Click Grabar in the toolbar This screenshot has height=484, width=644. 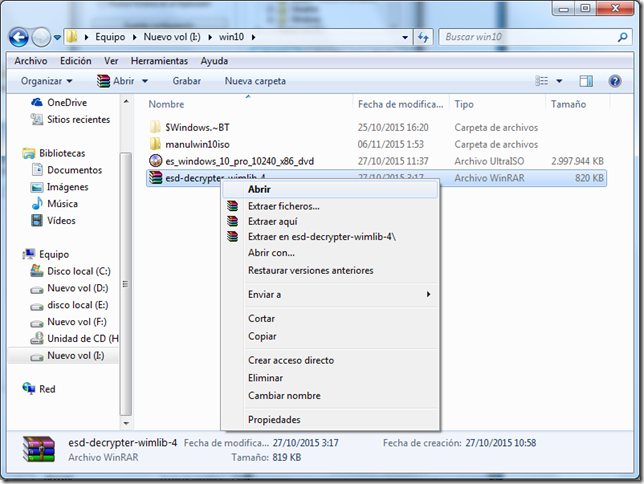coord(186,81)
